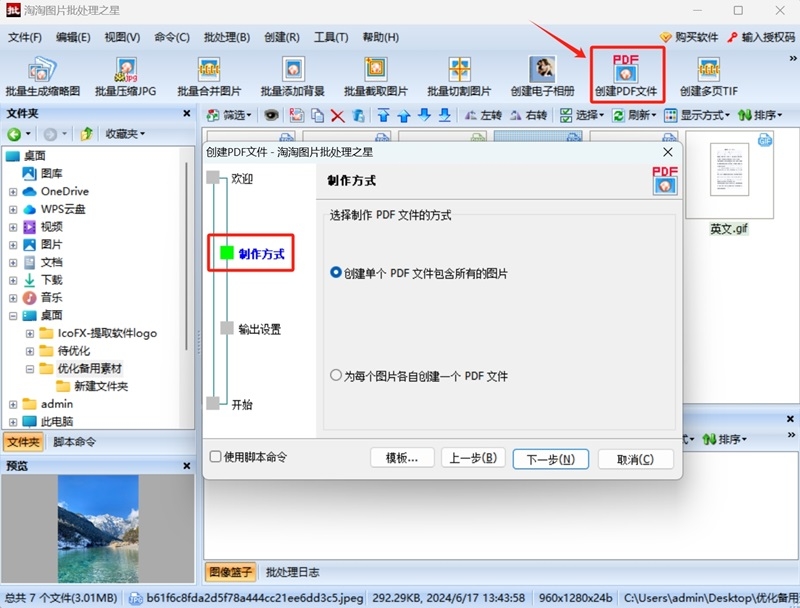The width and height of the screenshot is (800, 608).
Task: Click the red delete X toolbar icon
Action: [x=338, y=116]
